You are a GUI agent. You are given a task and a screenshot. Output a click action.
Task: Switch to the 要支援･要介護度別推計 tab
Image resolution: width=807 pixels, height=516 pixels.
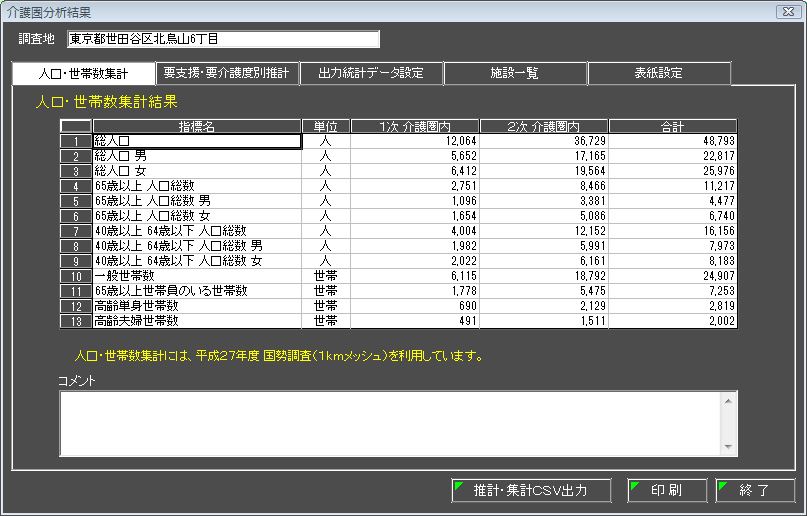(227, 73)
